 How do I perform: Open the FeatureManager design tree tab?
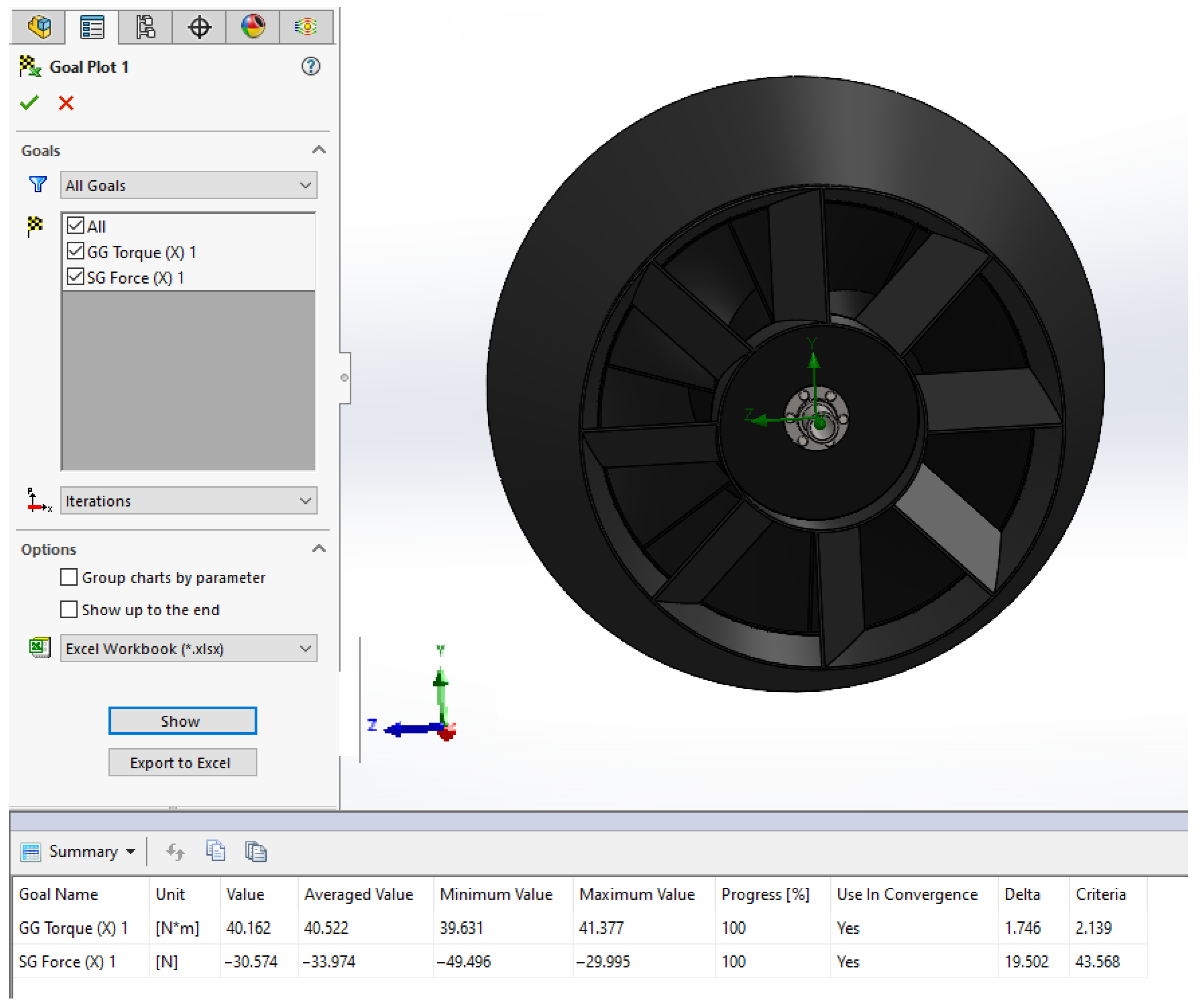[39, 27]
